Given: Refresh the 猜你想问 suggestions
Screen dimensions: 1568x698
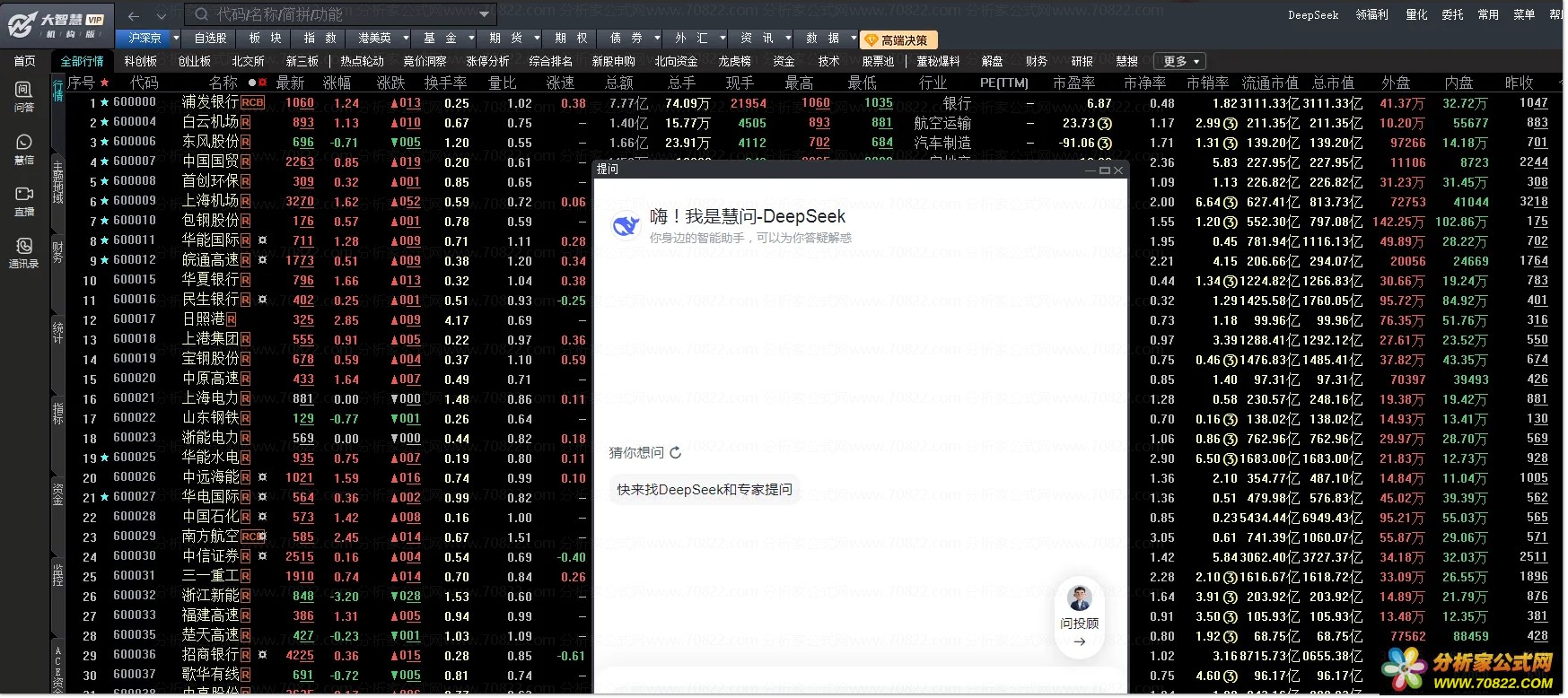Looking at the screenshot, I should click(676, 453).
